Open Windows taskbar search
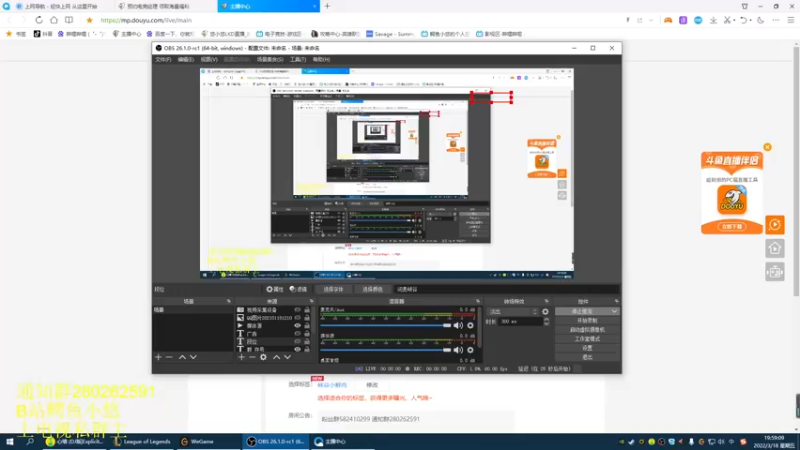Viewport: 800px width, 450px height. tap(30, 442)
